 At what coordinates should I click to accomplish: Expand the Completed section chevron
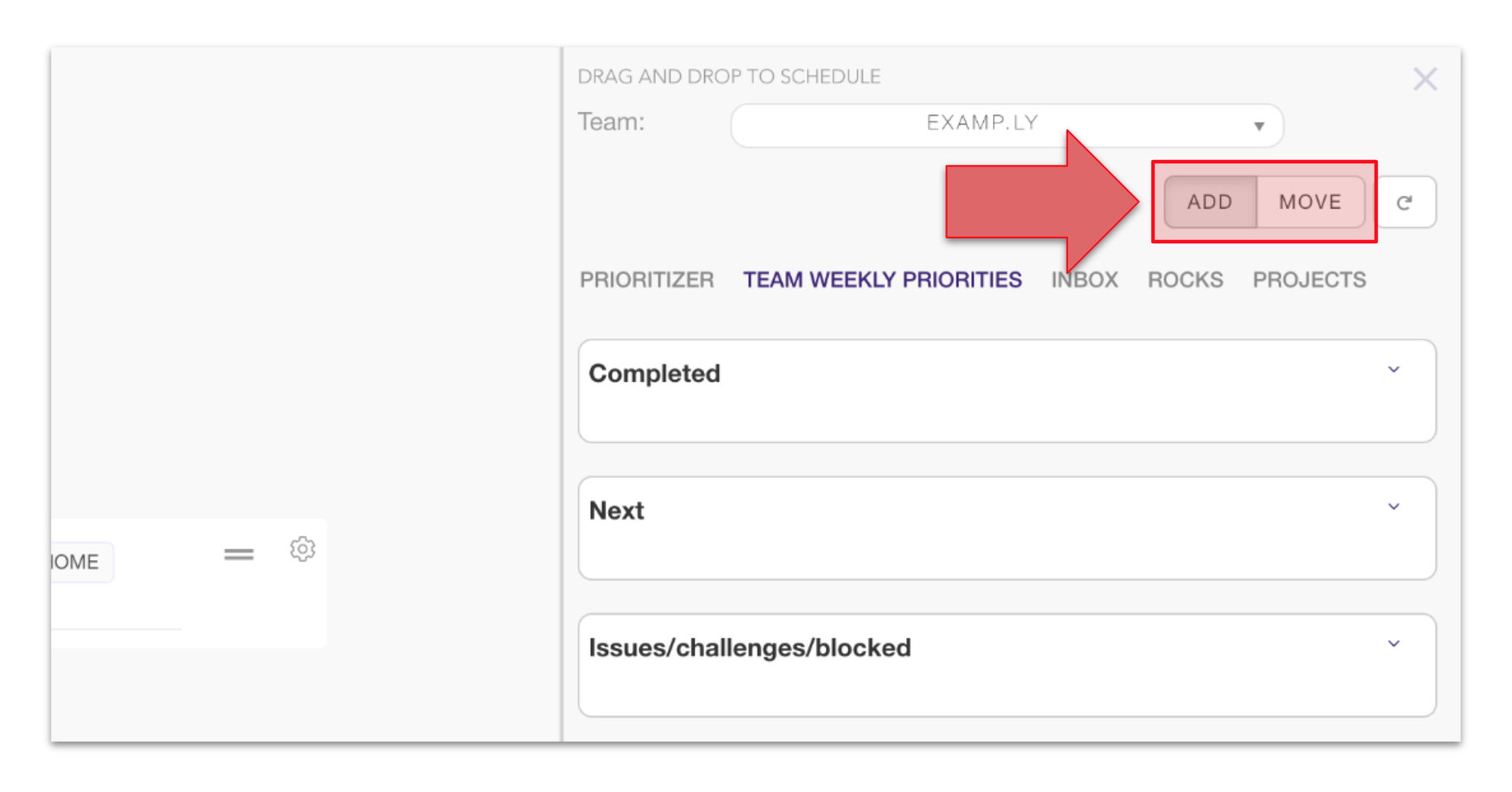(1394, 370)
